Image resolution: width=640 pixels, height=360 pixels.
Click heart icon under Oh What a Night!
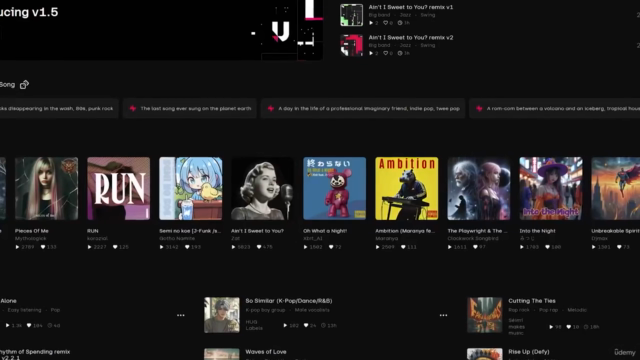tap(331, 247)
